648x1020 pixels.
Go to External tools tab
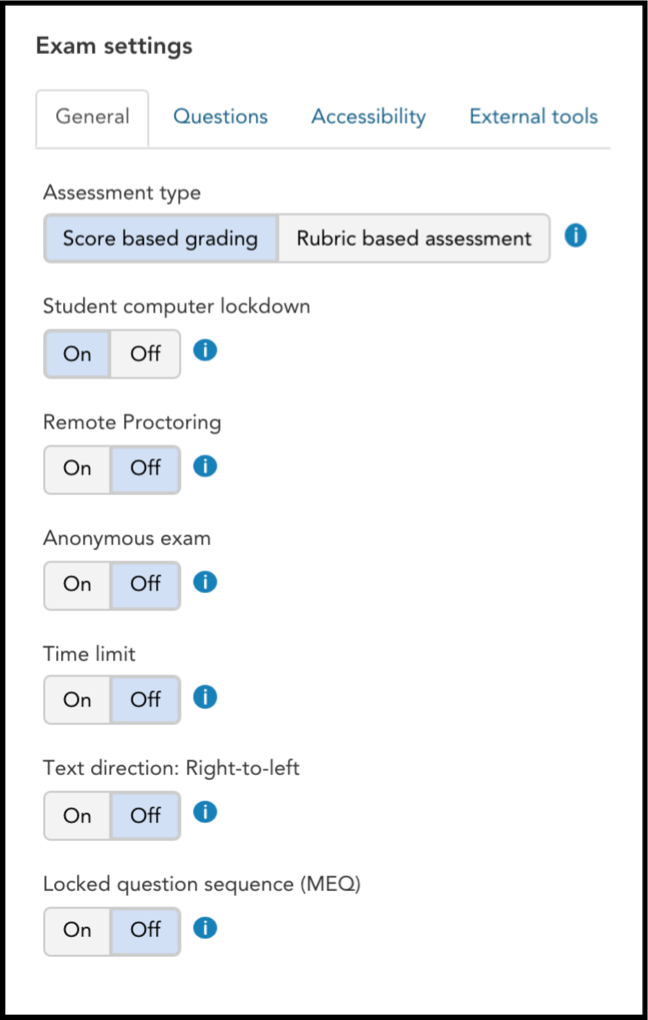pos(533,116)
